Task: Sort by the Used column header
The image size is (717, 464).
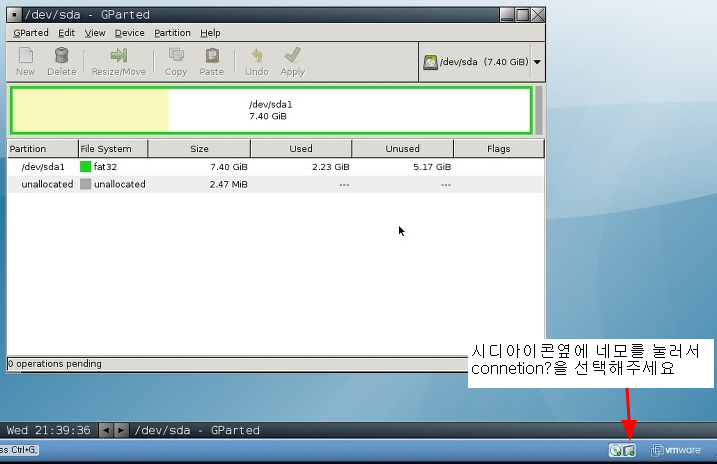Action: (x=301, y=149)
